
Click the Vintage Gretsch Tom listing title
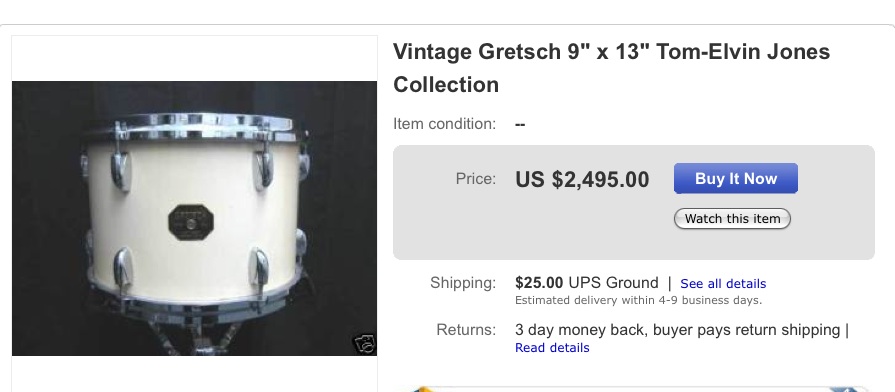(x=611, y=68)
